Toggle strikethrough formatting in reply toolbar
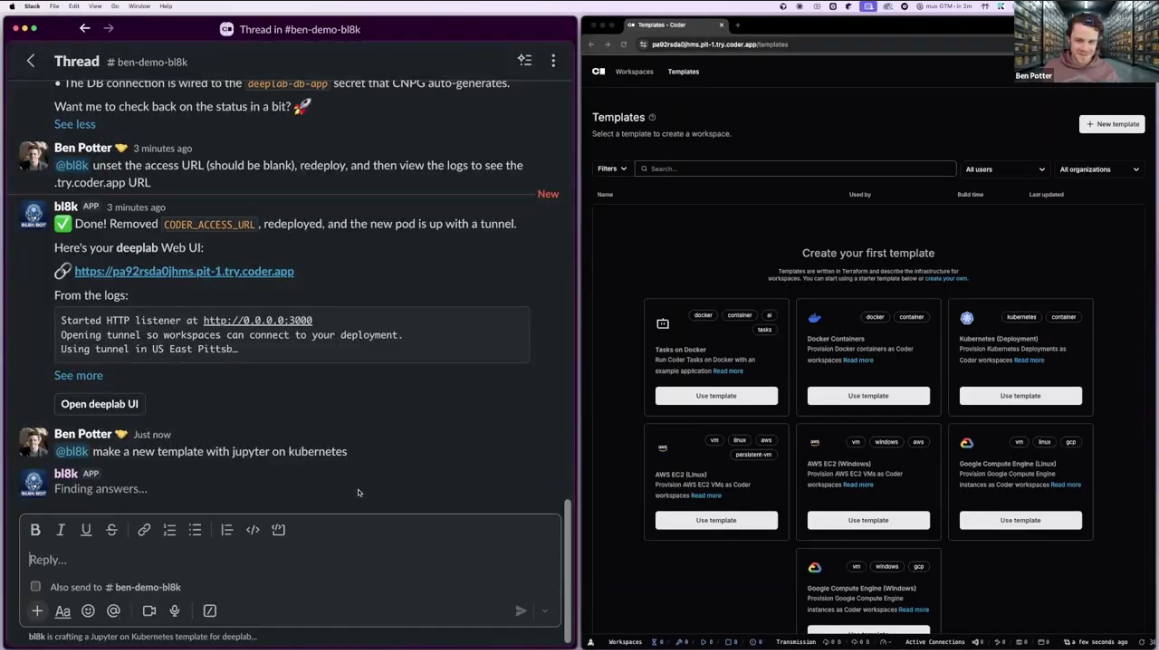This screenshot has width=1159, height=650. pos(112,529)
